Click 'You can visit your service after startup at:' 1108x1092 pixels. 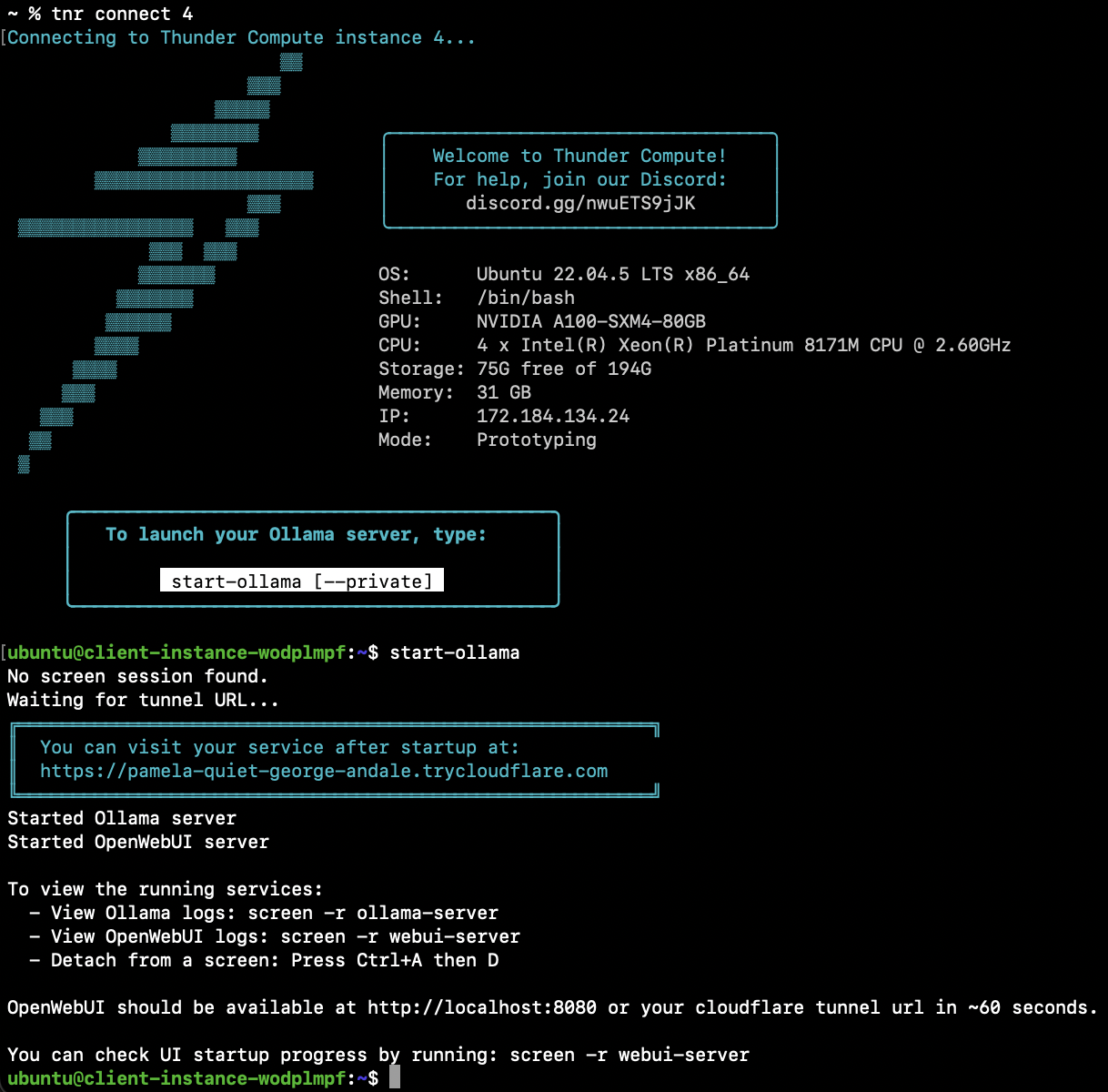(279, 747)
